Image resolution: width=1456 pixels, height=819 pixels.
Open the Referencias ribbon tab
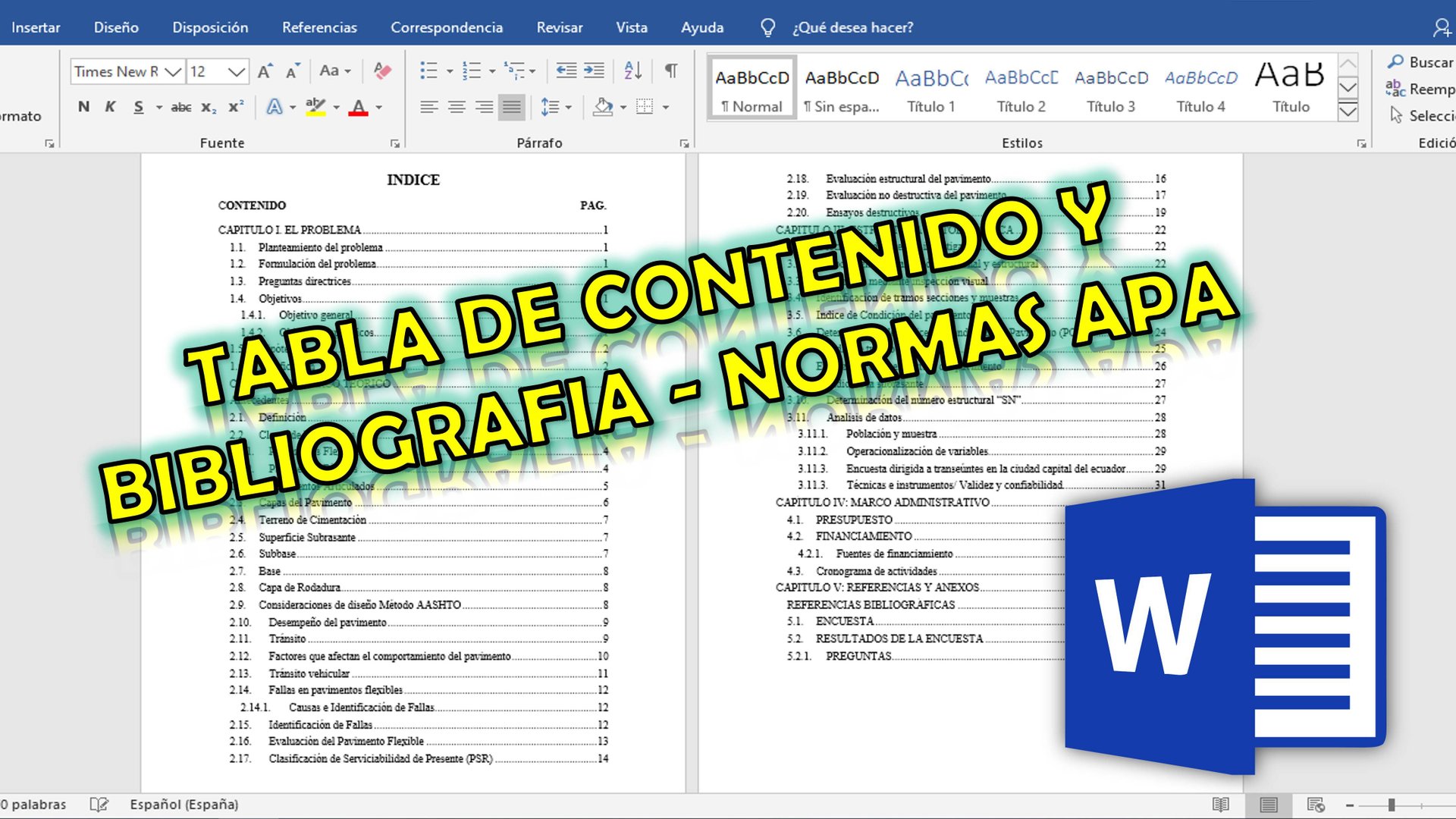[319, 27]
